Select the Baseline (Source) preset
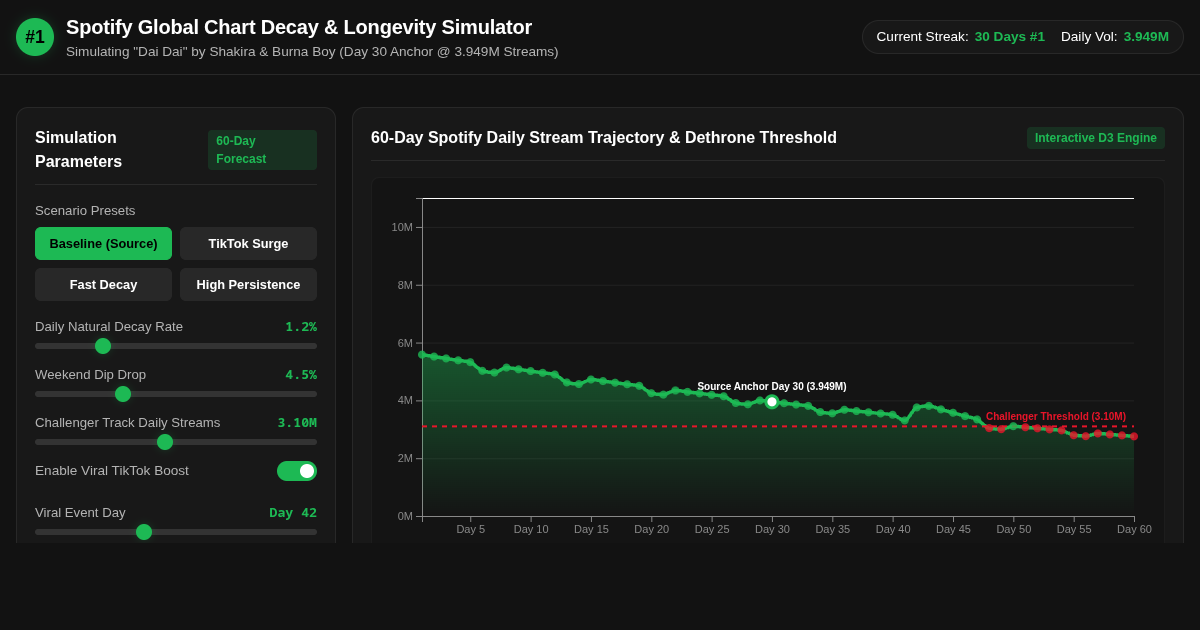 103,243
